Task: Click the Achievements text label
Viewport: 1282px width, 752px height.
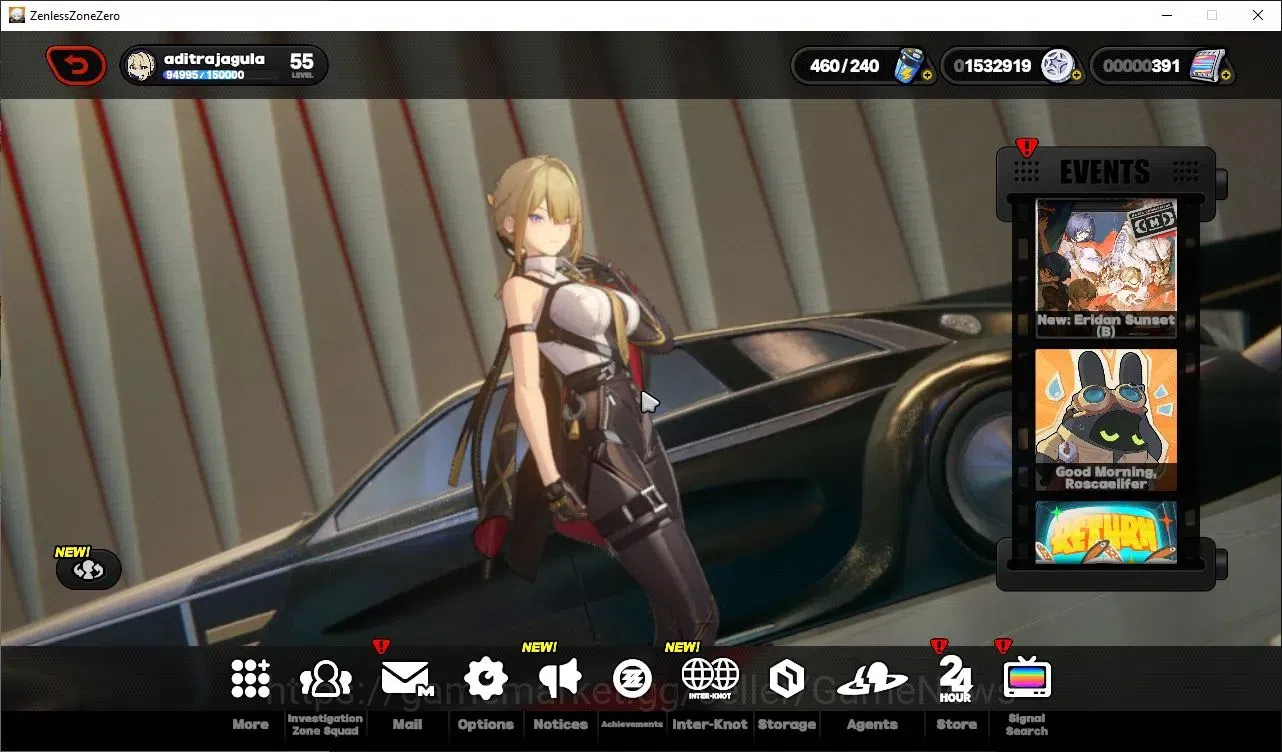Action: [x=632, y=724]
